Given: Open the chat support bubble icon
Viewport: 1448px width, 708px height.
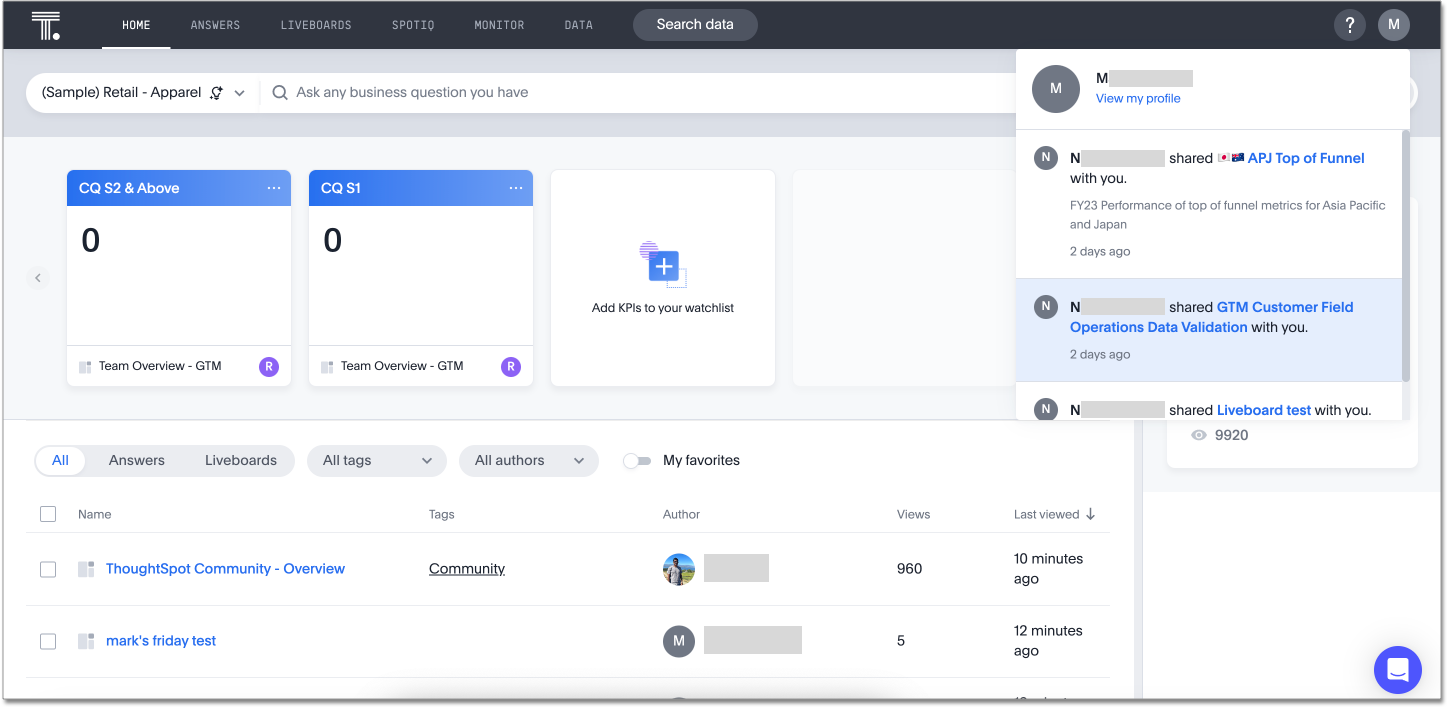Looking at the screenshot, I should 1397,669.
